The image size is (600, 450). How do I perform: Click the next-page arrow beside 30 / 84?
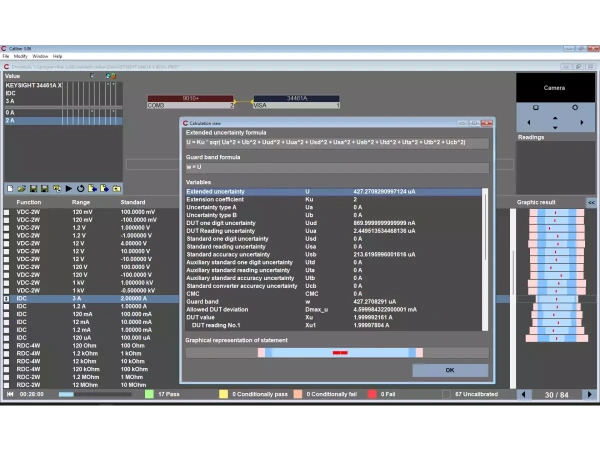point(589,394)
